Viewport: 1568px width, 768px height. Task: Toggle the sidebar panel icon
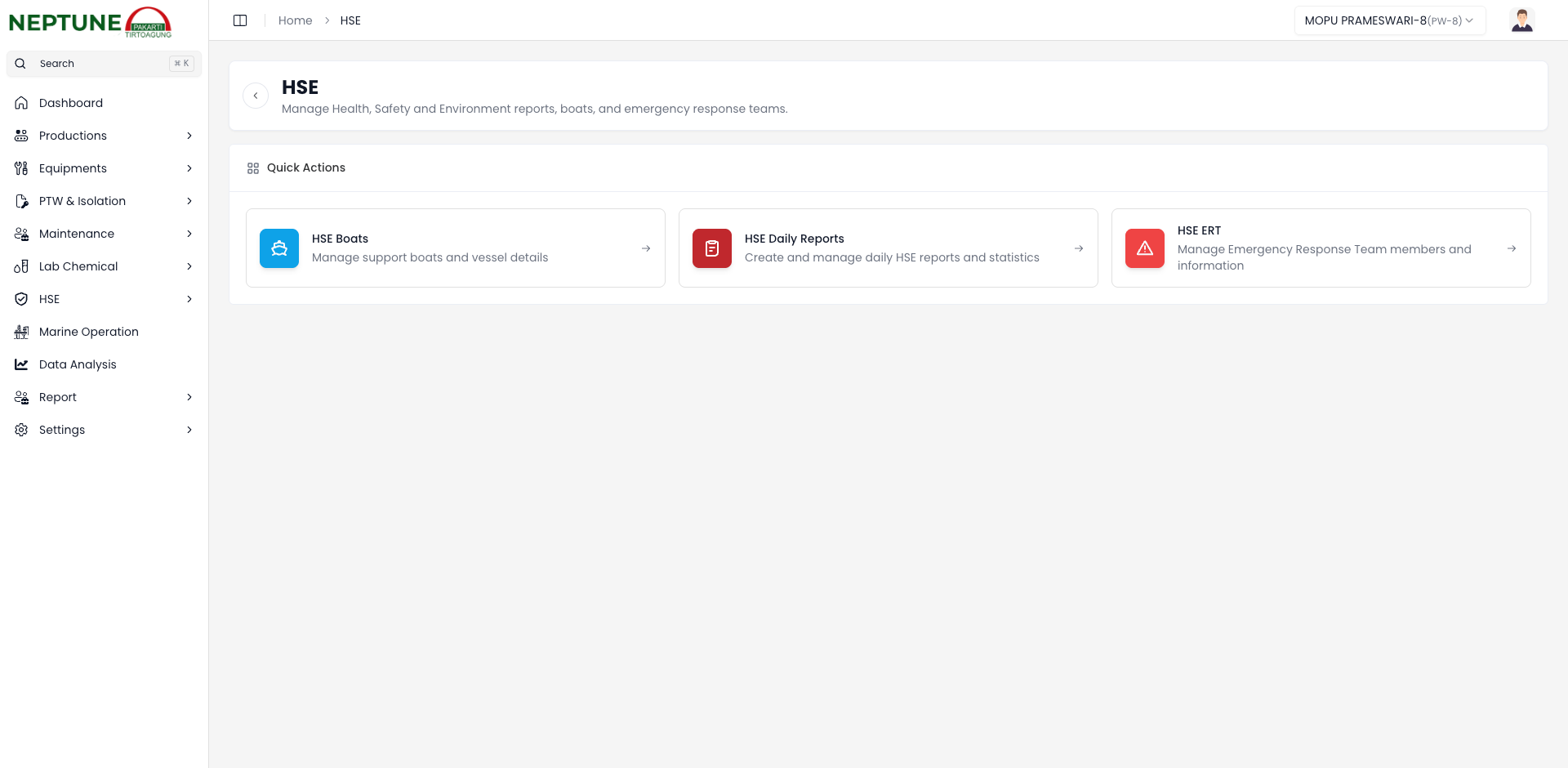[240, 20]
